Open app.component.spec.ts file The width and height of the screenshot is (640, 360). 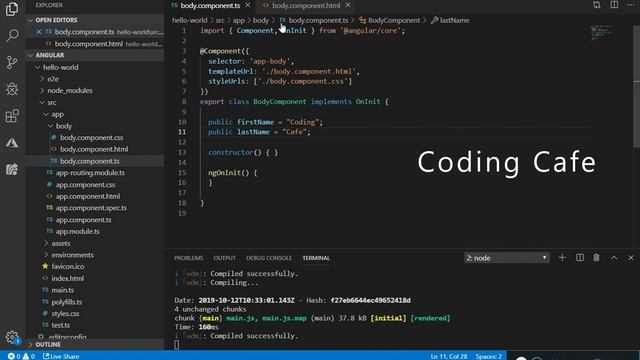[x=91, y=208]
